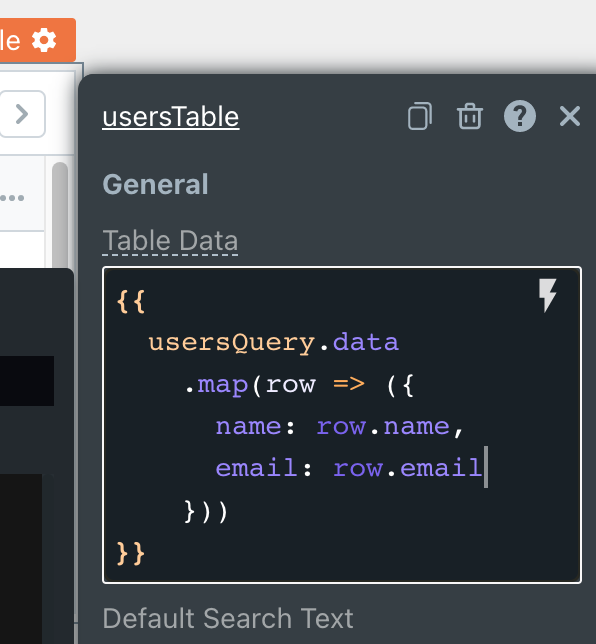596x644 pixels.
Task: Click the usersQuery.data code line
Action: 273,343
